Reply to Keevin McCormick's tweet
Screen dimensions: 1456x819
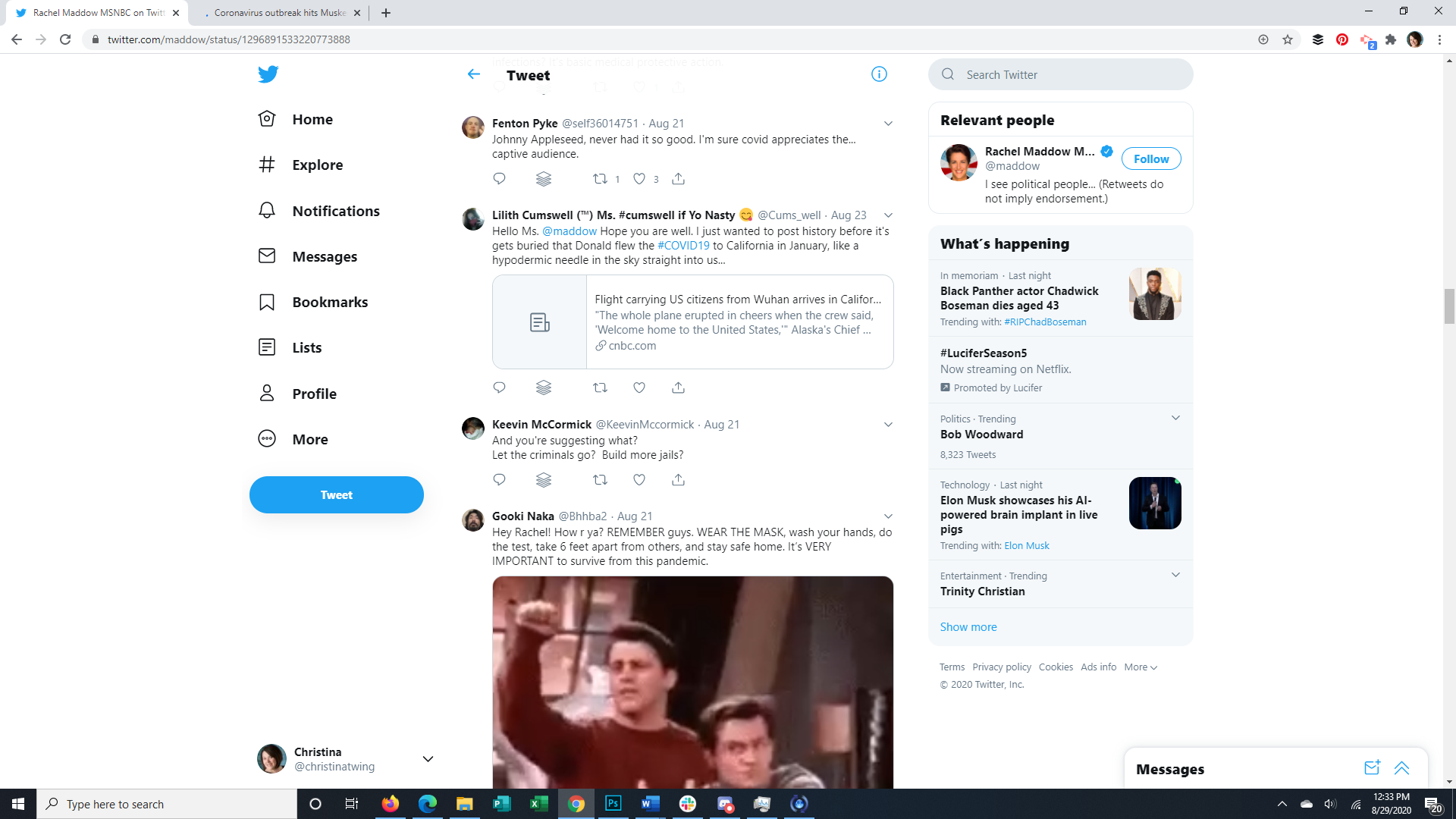tap(499, 480)
